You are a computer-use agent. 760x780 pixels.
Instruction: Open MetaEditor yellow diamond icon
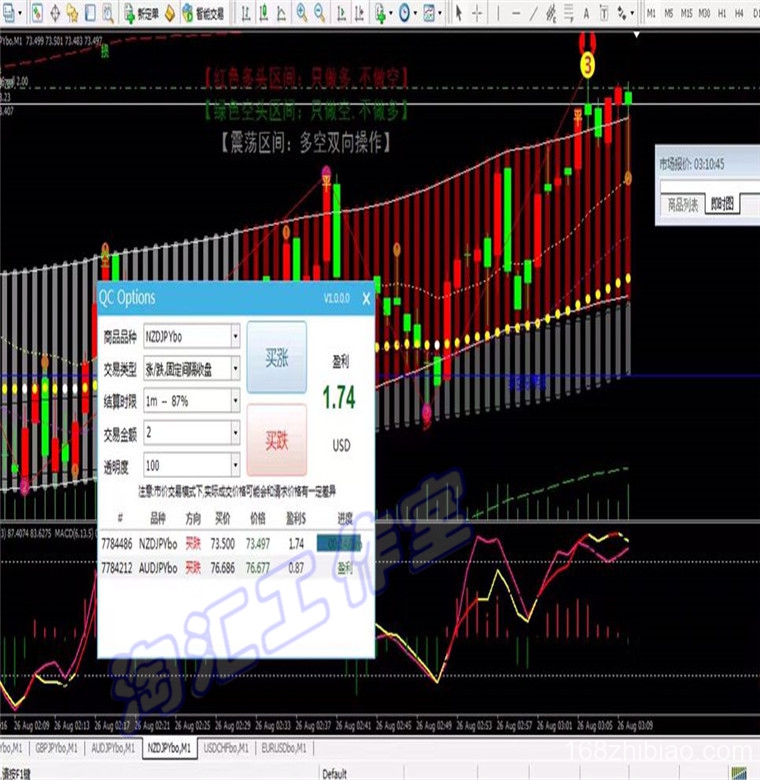(x=170, y=13)
